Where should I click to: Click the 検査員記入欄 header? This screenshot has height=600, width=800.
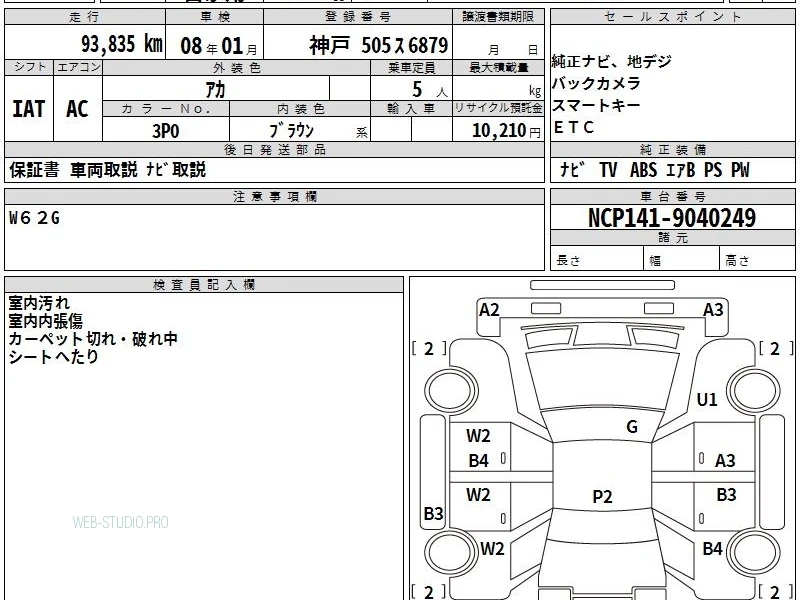(x=204, y=285)
